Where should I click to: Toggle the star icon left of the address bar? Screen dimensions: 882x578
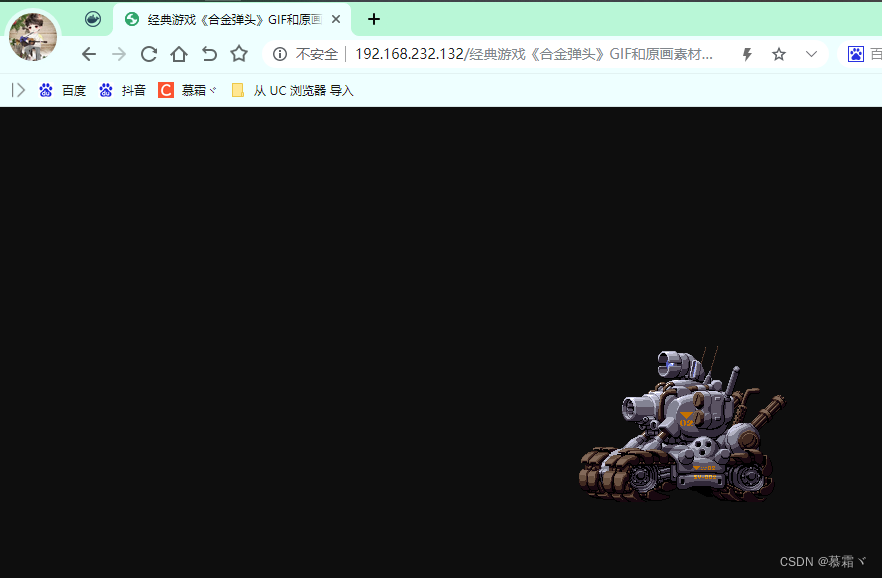pyautogui.click(x=238, y=55)
